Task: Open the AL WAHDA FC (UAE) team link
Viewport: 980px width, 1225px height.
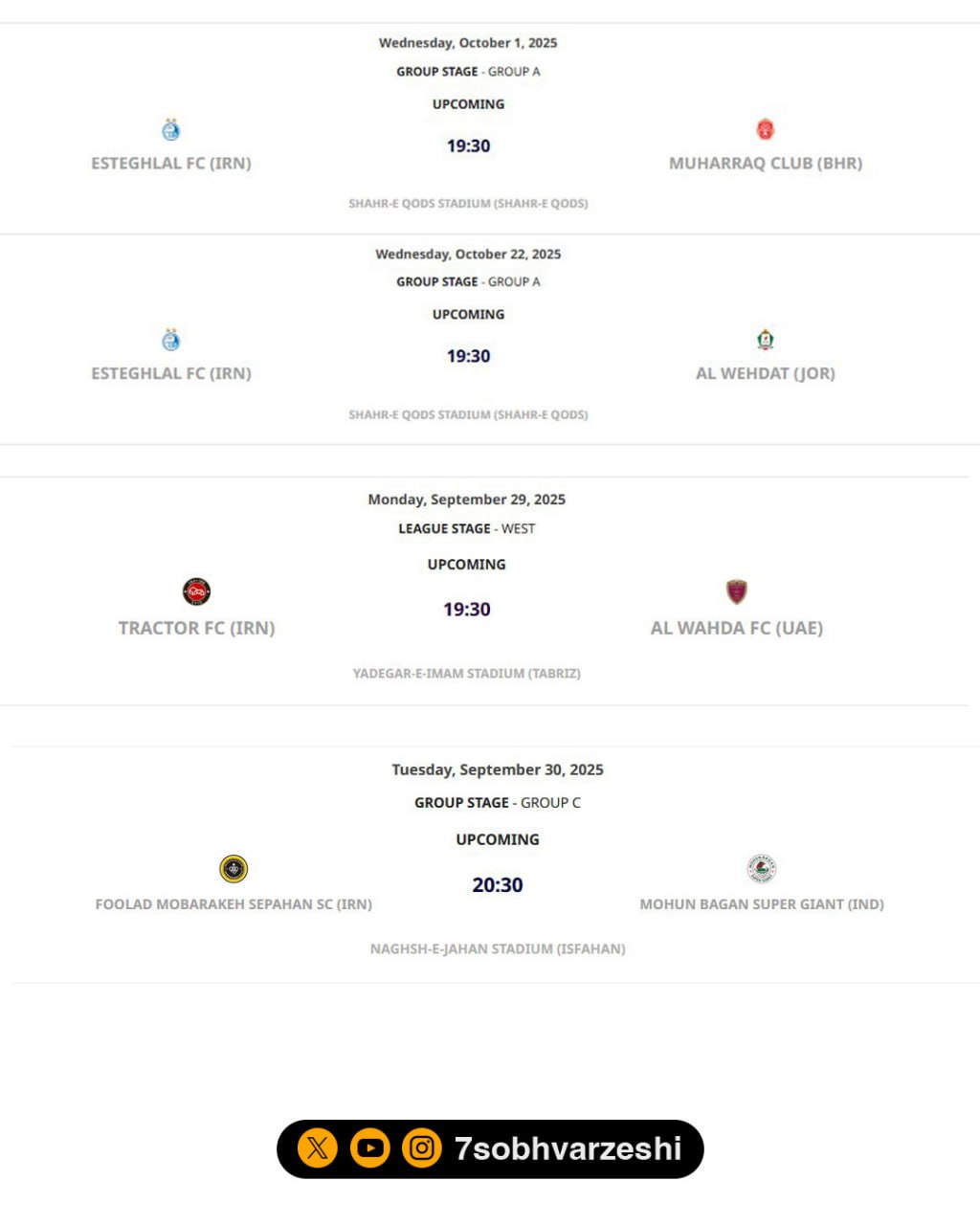Action: point(736,628)
